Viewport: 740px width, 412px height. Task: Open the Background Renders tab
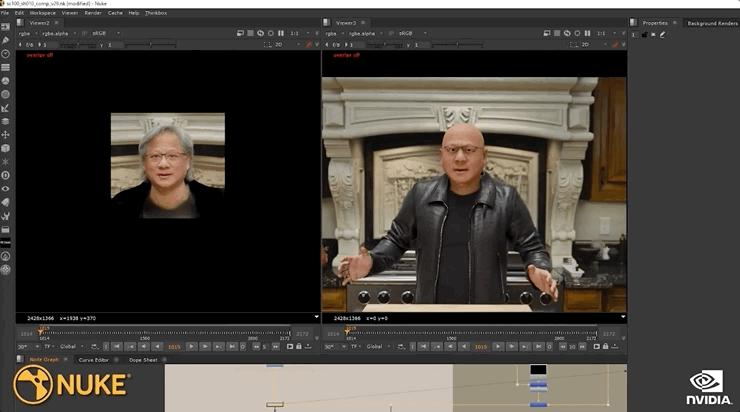pyautogui.click(x=712, y=22)
